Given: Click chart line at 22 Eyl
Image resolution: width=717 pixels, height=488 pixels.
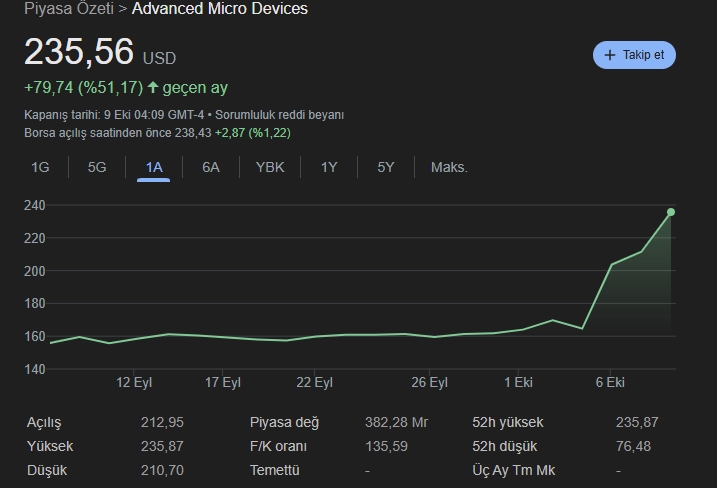Looking at the screenshot, I should (315, 337).
